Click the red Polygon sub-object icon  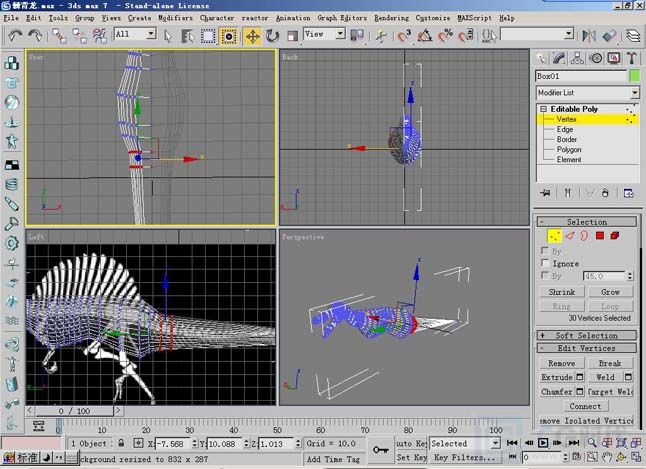point(600,236)
